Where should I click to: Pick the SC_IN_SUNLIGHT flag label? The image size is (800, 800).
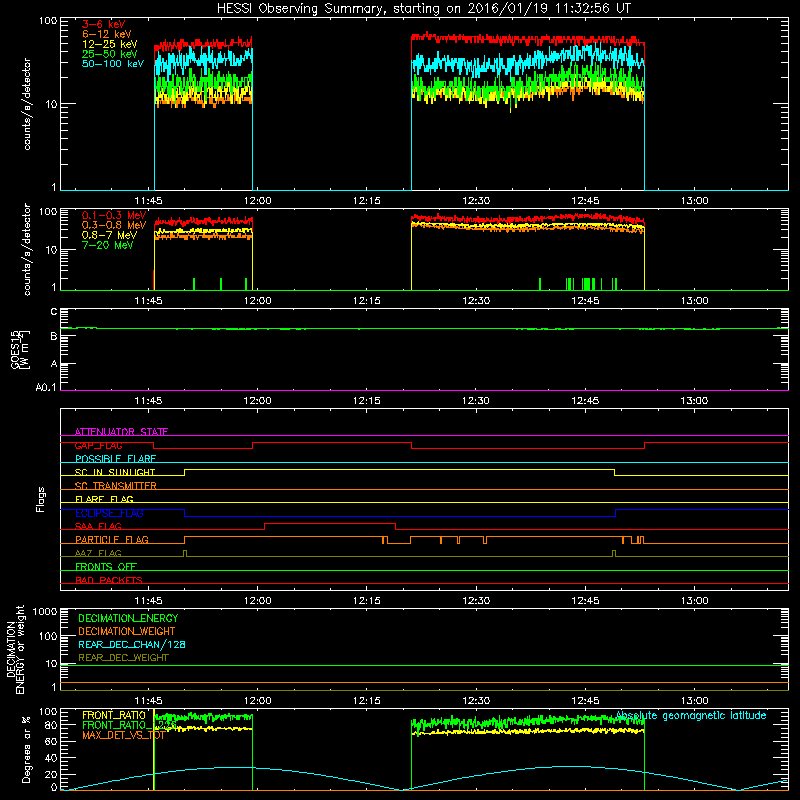(115, 472)
